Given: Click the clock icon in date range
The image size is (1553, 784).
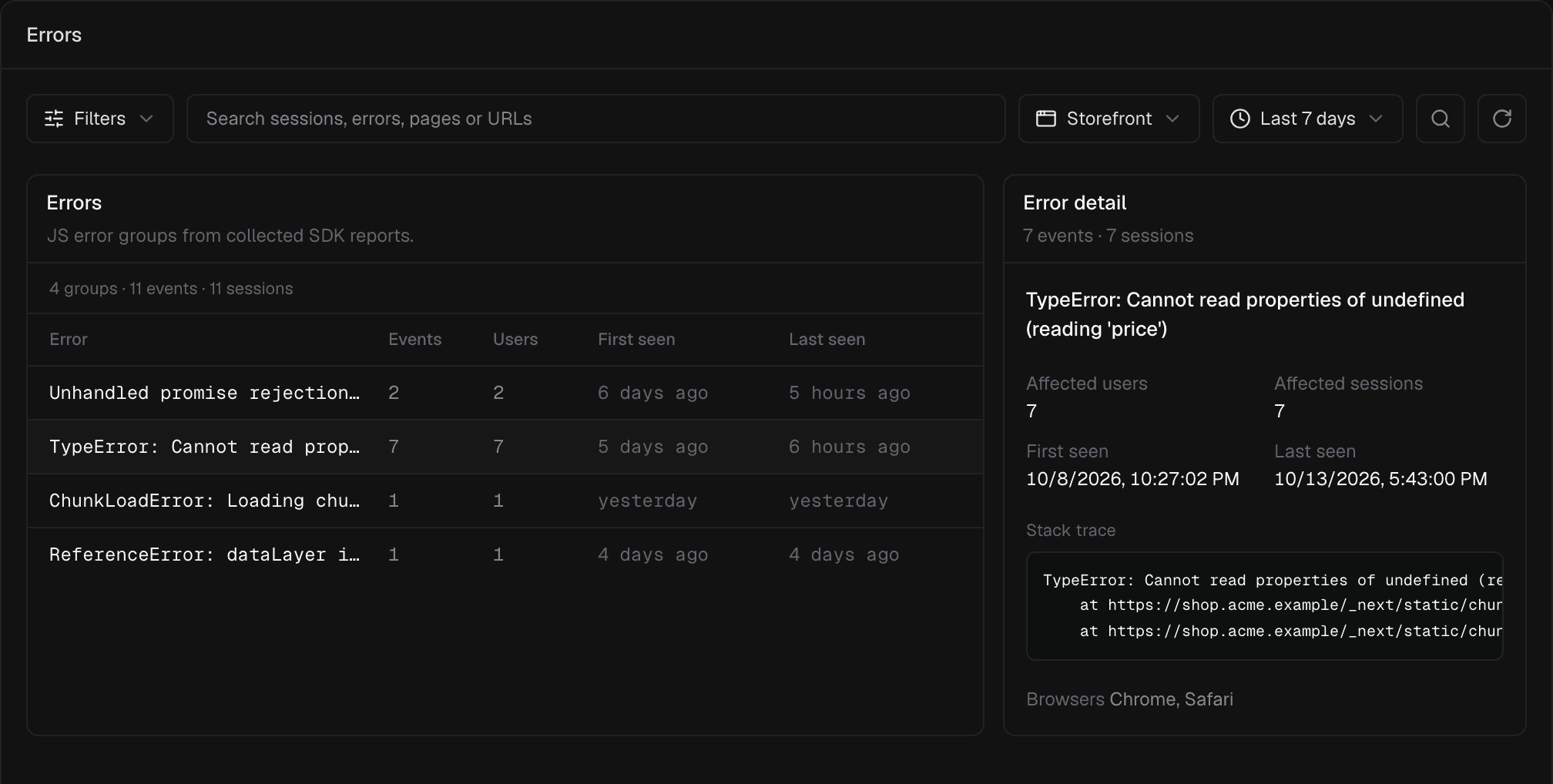Looking at the screenshot, I should (1239, 119).
